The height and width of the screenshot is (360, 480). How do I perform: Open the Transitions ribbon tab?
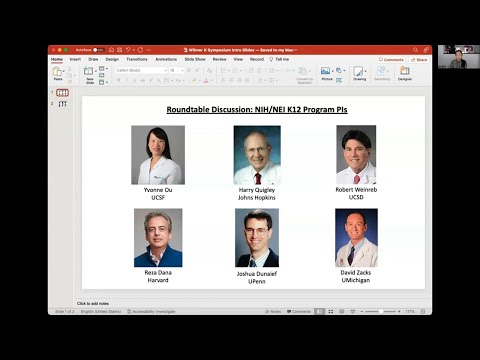pos(137,59)
